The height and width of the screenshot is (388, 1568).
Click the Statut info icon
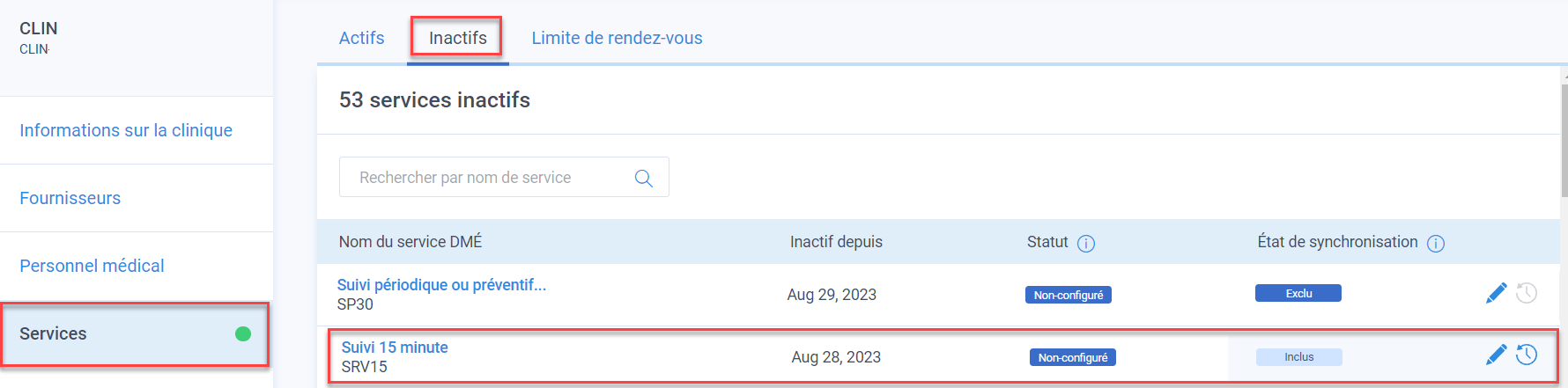point(1086,244)
